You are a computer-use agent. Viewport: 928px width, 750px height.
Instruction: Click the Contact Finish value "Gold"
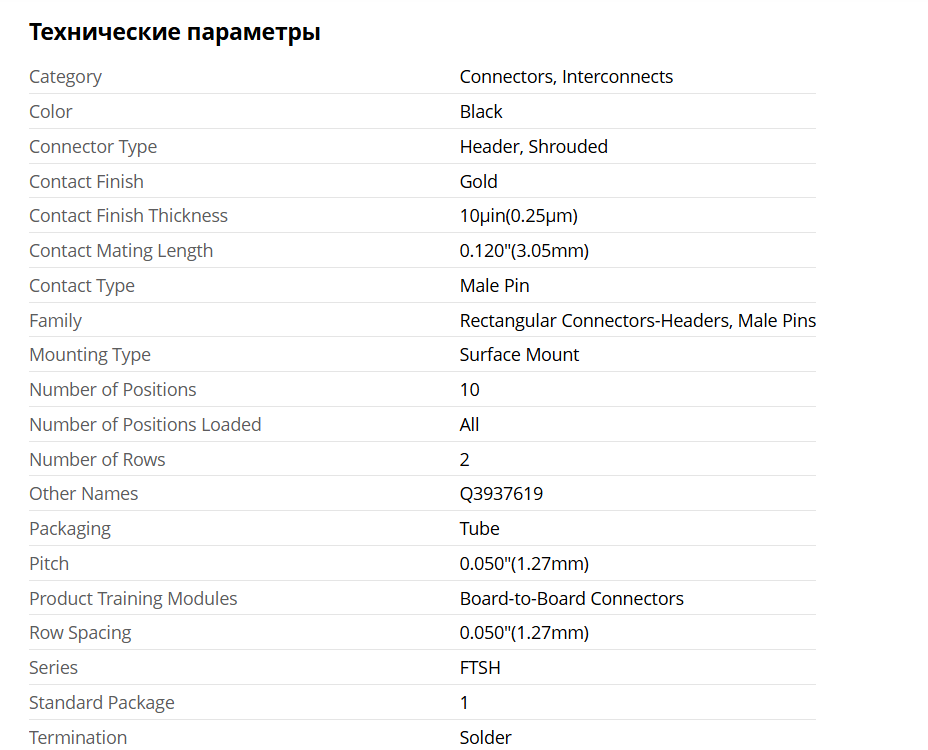pos(478,182)
